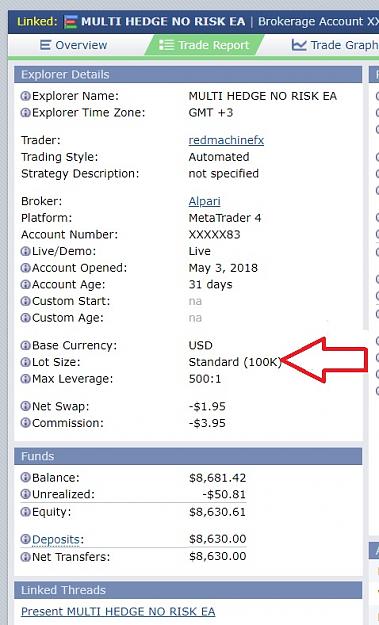Click info icon next to Max Leverage
This screenshot has height=625, width=379.
click(26, 379)
